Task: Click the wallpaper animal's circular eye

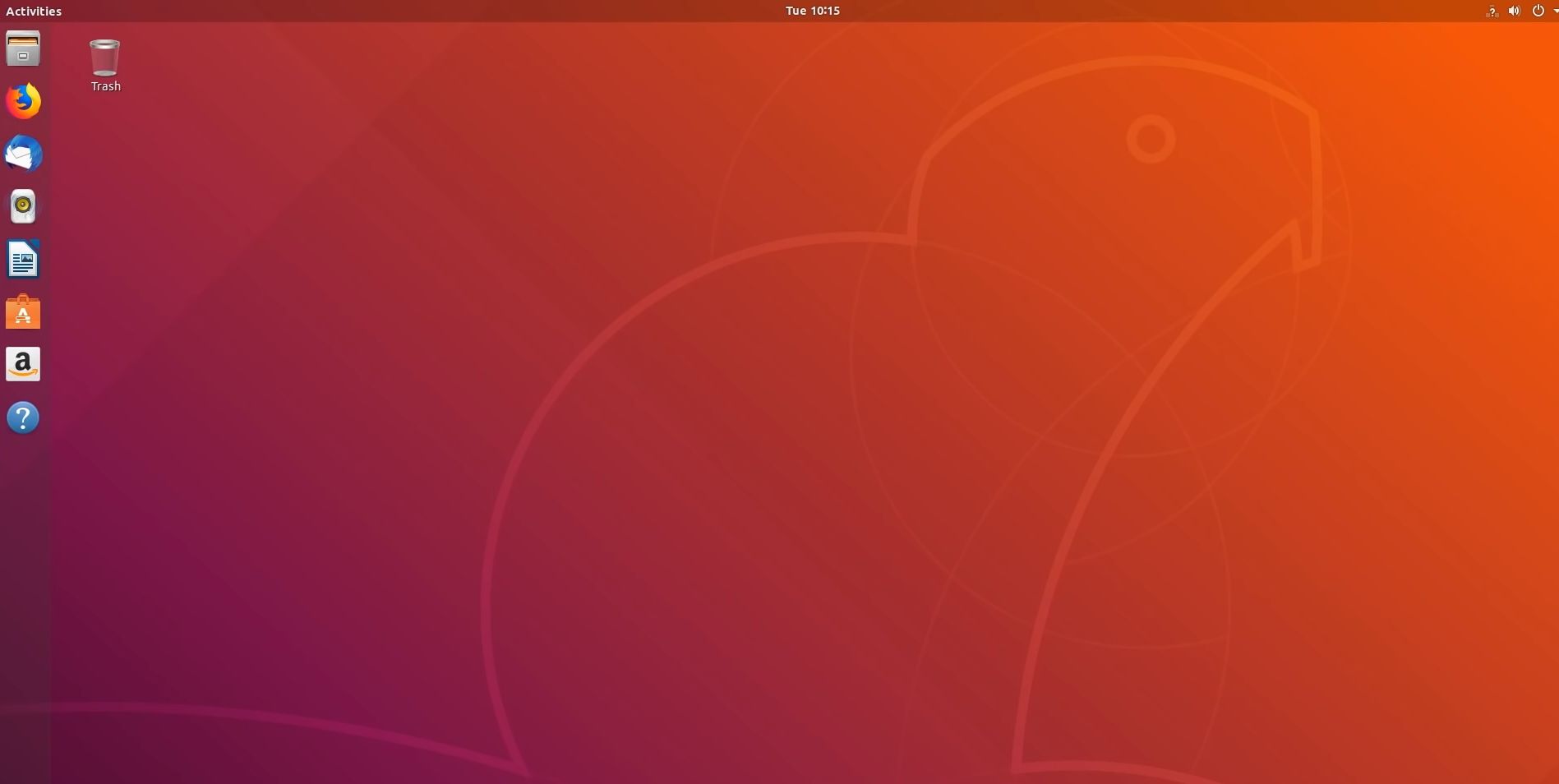Action: pos(1151,139)
